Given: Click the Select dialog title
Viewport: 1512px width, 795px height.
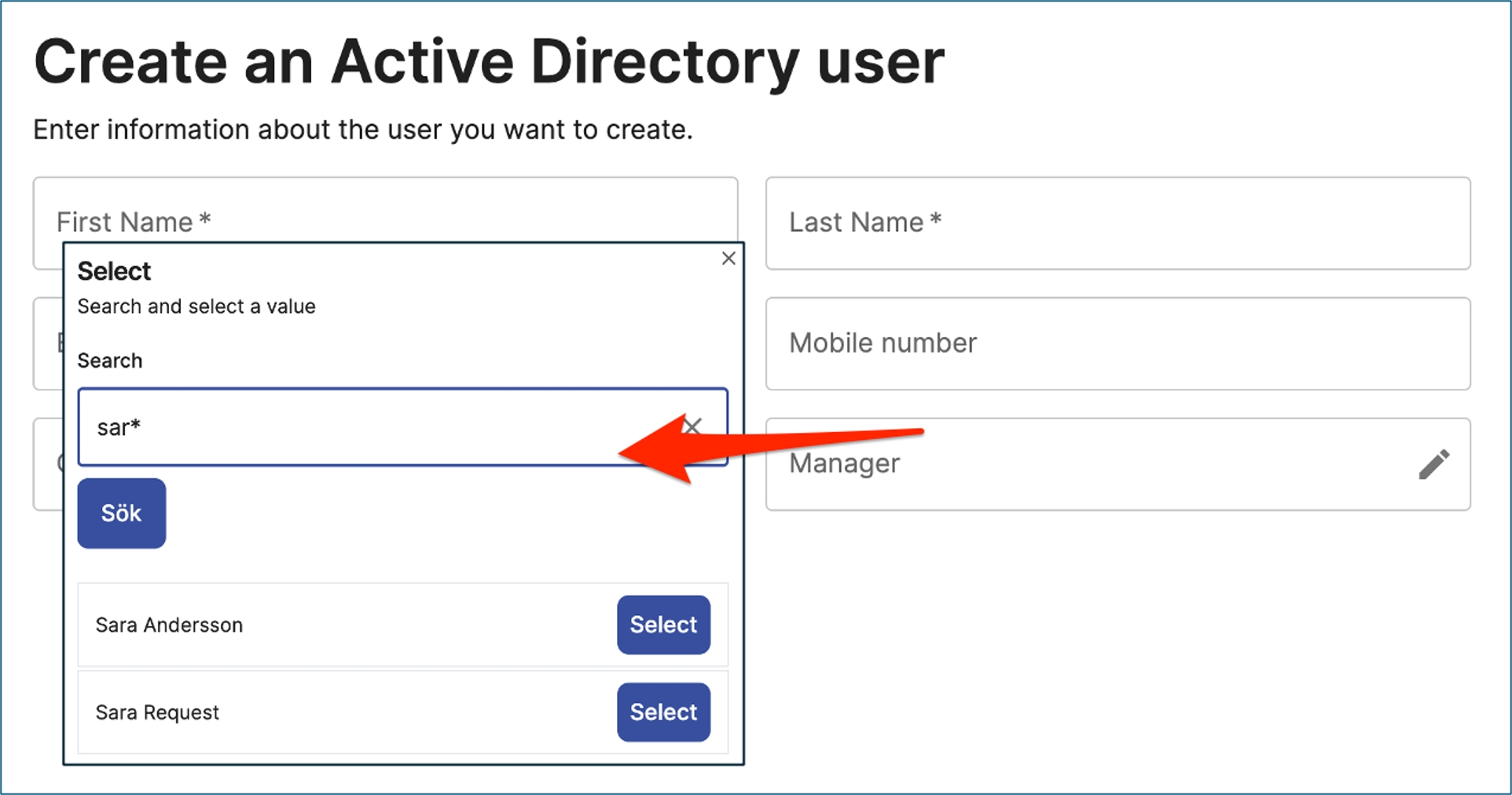Looking at the screenshot, I should coord(114,271).
